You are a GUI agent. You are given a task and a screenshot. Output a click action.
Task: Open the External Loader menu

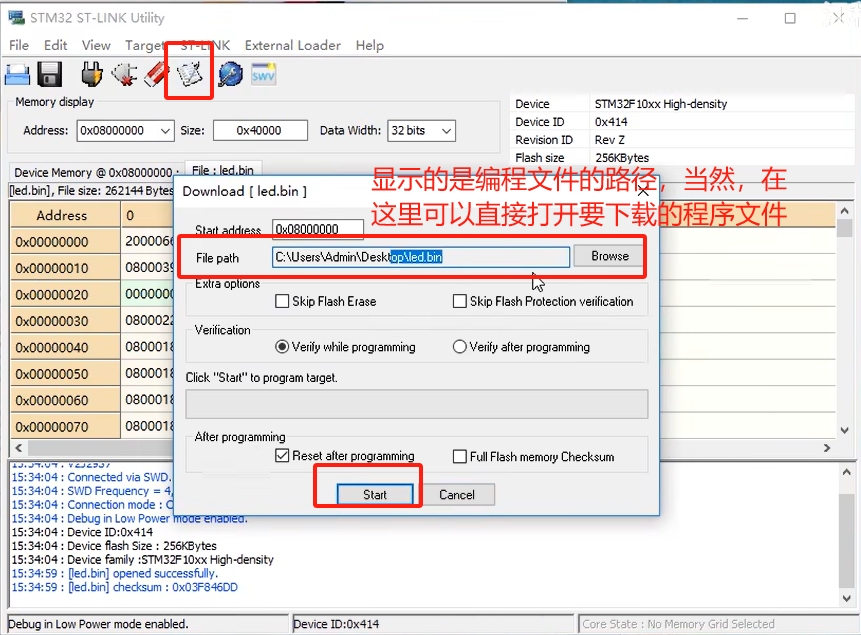click(293, 45)
